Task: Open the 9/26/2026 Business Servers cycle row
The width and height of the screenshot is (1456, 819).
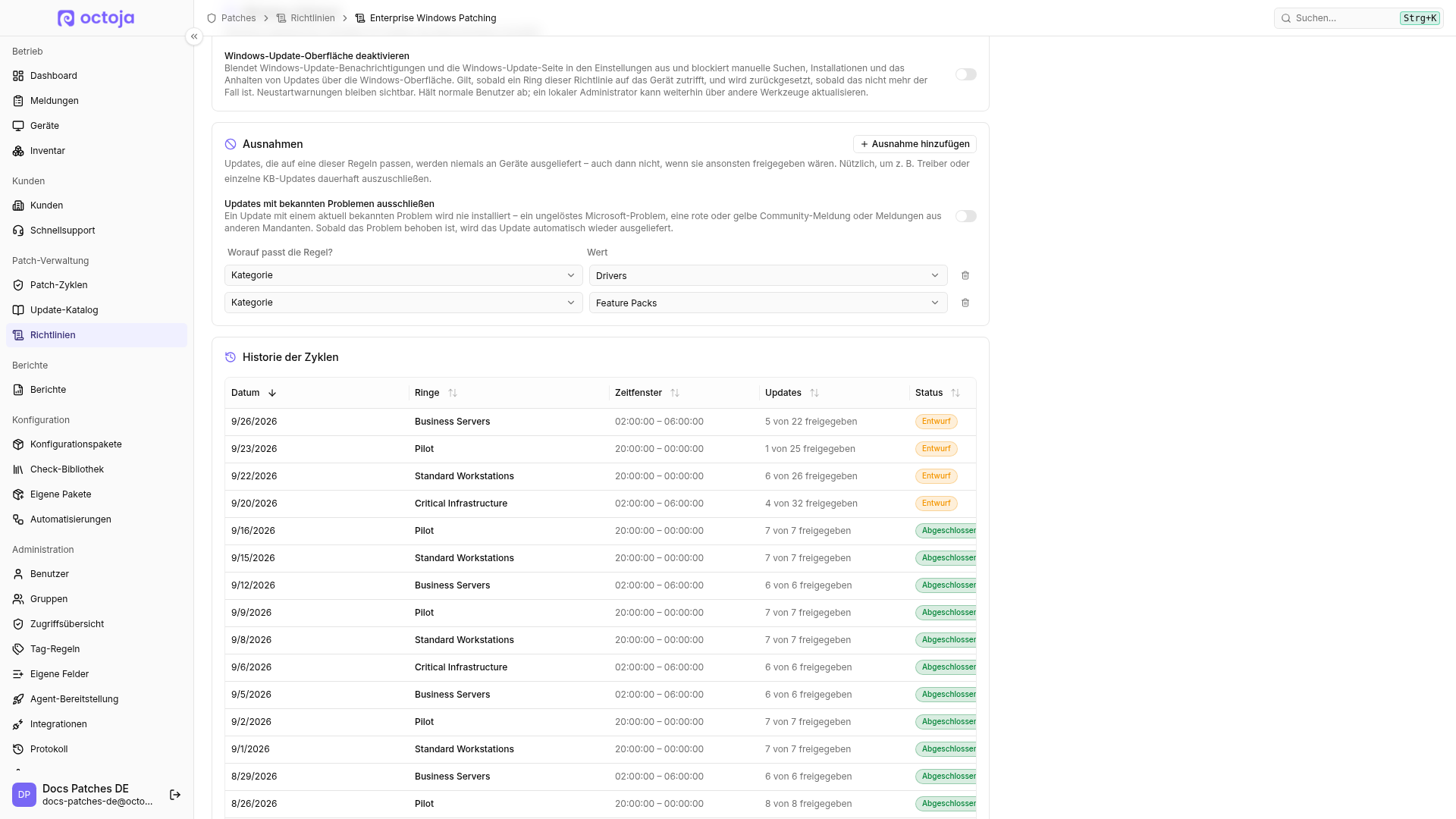Action: click(x=601, y=422)
